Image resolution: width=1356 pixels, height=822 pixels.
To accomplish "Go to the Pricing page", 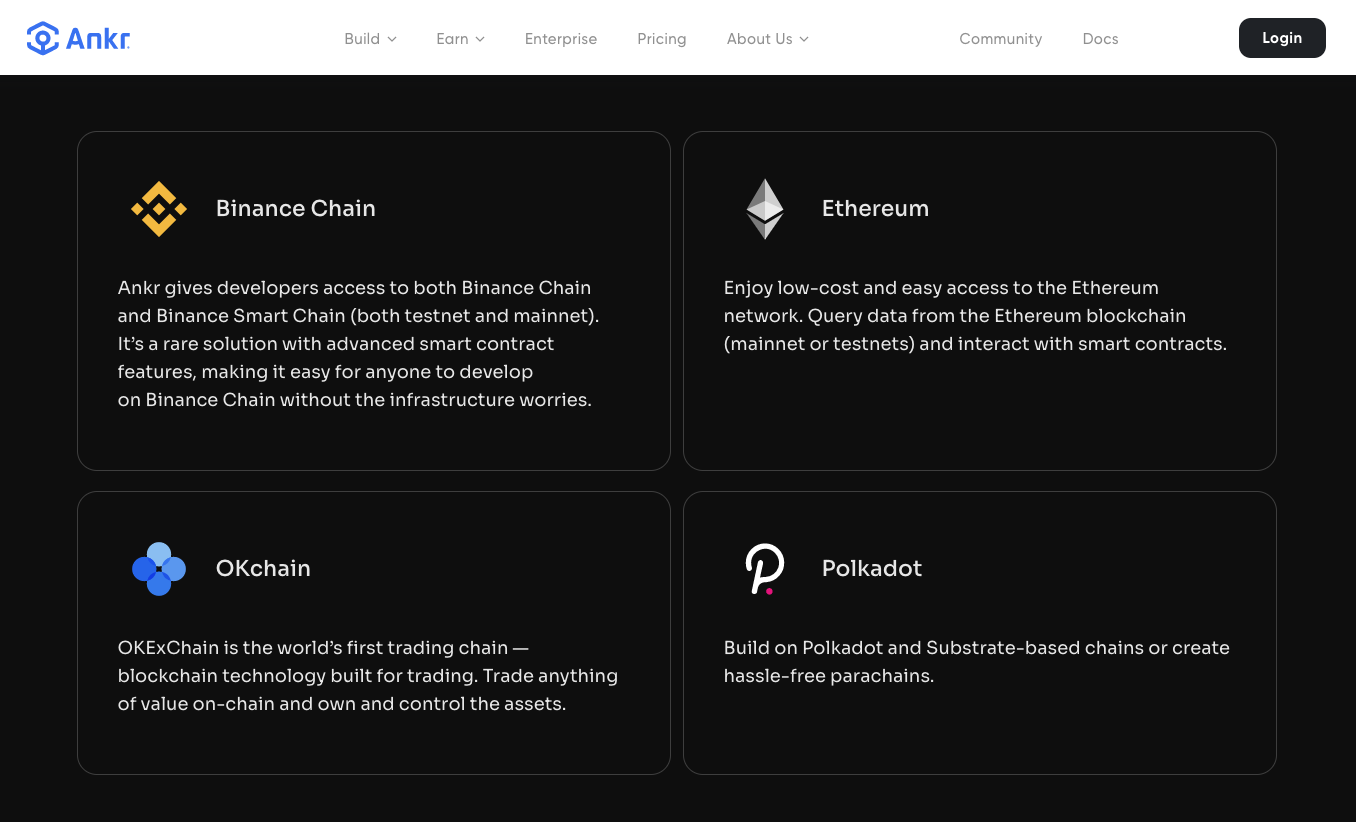I will coord(662,39).
